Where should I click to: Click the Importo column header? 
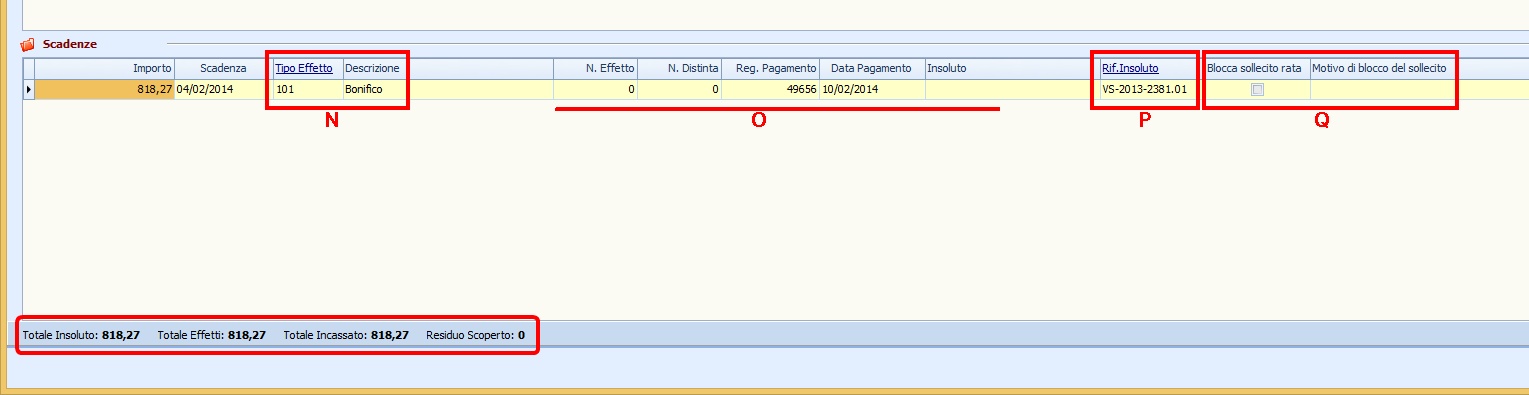pos(105,68)
